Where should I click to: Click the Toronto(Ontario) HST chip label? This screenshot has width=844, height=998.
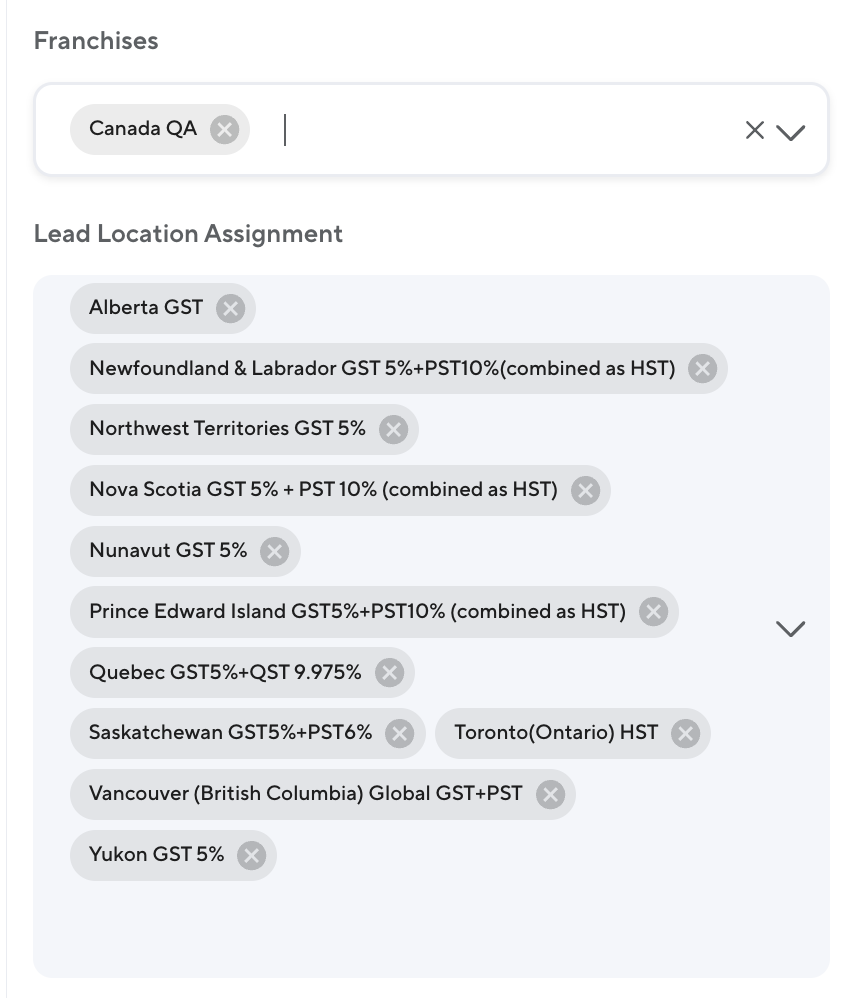pos(556,733)
